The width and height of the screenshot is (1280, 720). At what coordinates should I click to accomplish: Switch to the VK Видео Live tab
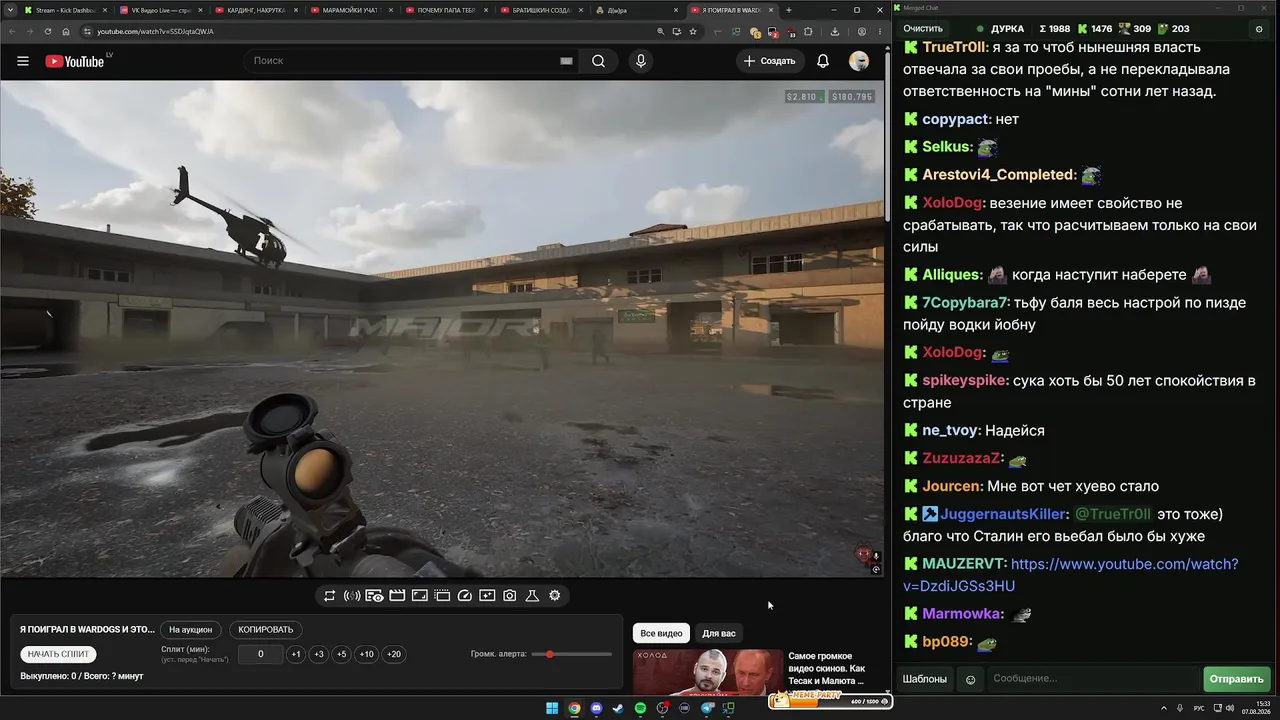point(161,10)
